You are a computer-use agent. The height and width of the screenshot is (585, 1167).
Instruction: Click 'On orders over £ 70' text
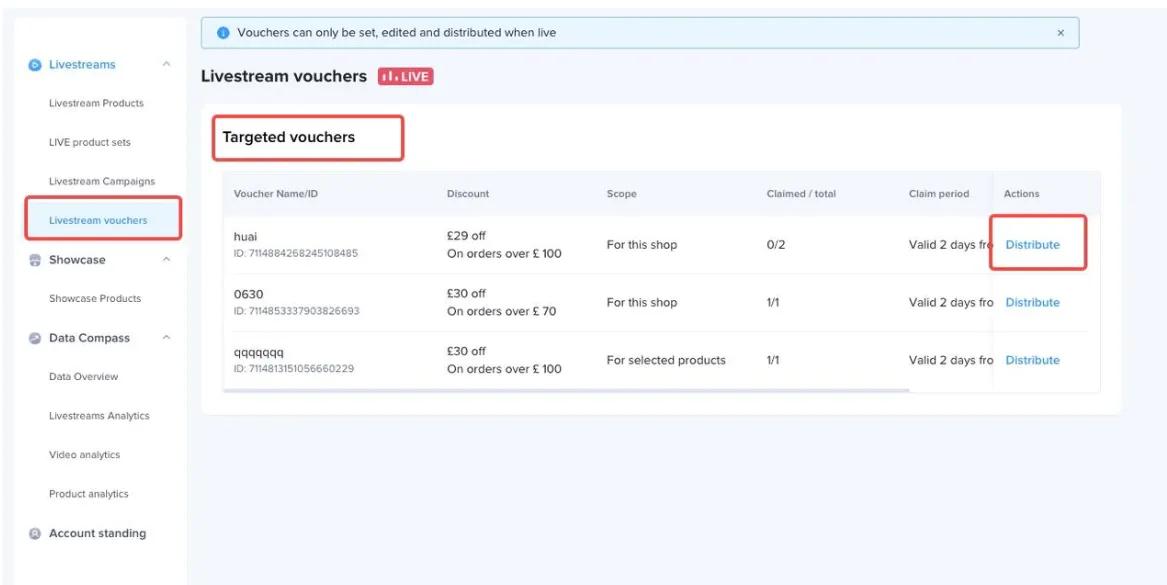point(502,312)
